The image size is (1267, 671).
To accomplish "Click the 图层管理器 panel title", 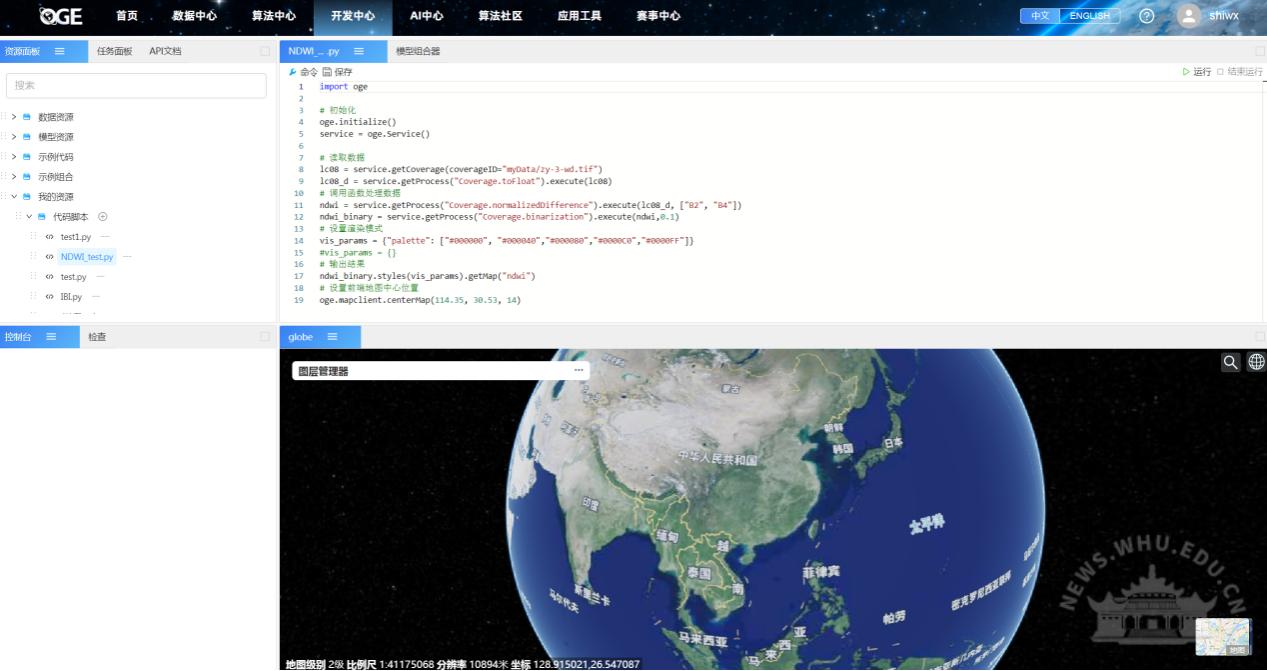I will 323,371.
